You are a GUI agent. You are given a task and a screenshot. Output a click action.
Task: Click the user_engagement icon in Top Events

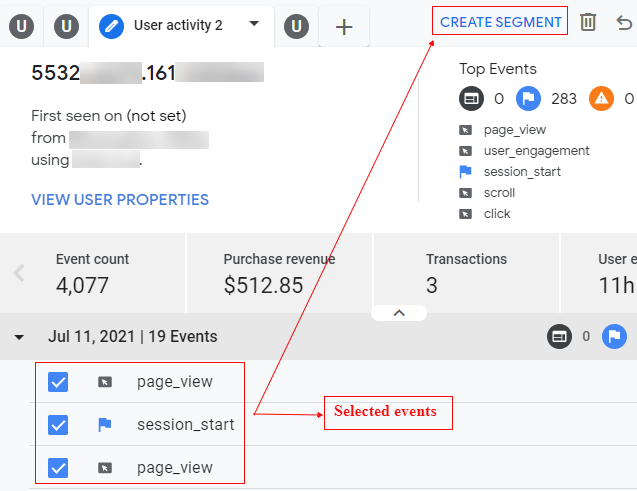(x=466, y=151)
